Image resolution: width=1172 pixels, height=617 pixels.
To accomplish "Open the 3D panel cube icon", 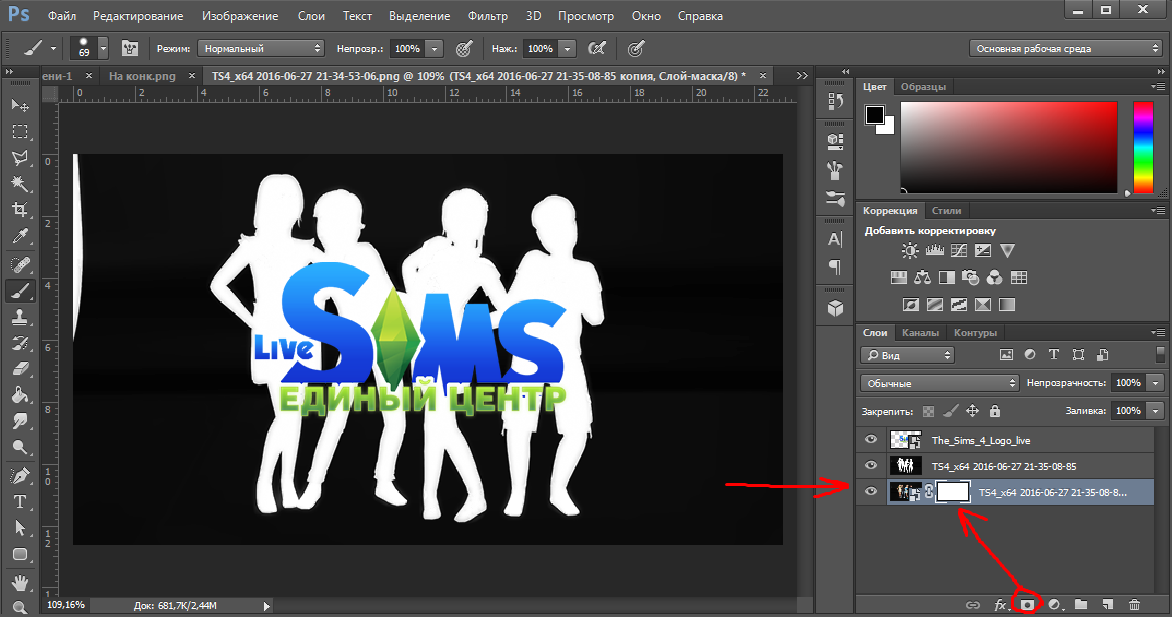I will point(836,307).
